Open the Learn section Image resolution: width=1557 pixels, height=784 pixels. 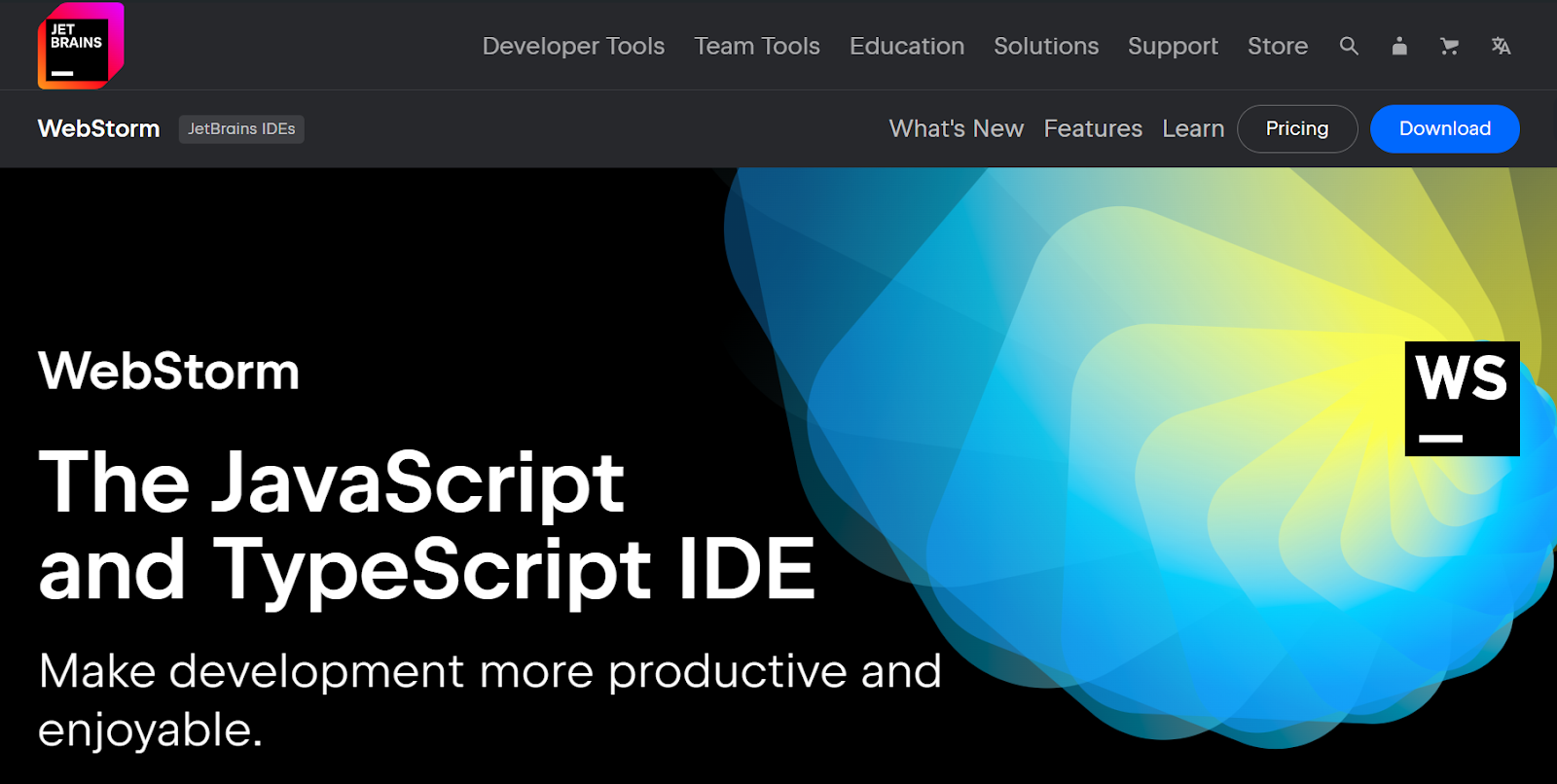[1193, 128]
